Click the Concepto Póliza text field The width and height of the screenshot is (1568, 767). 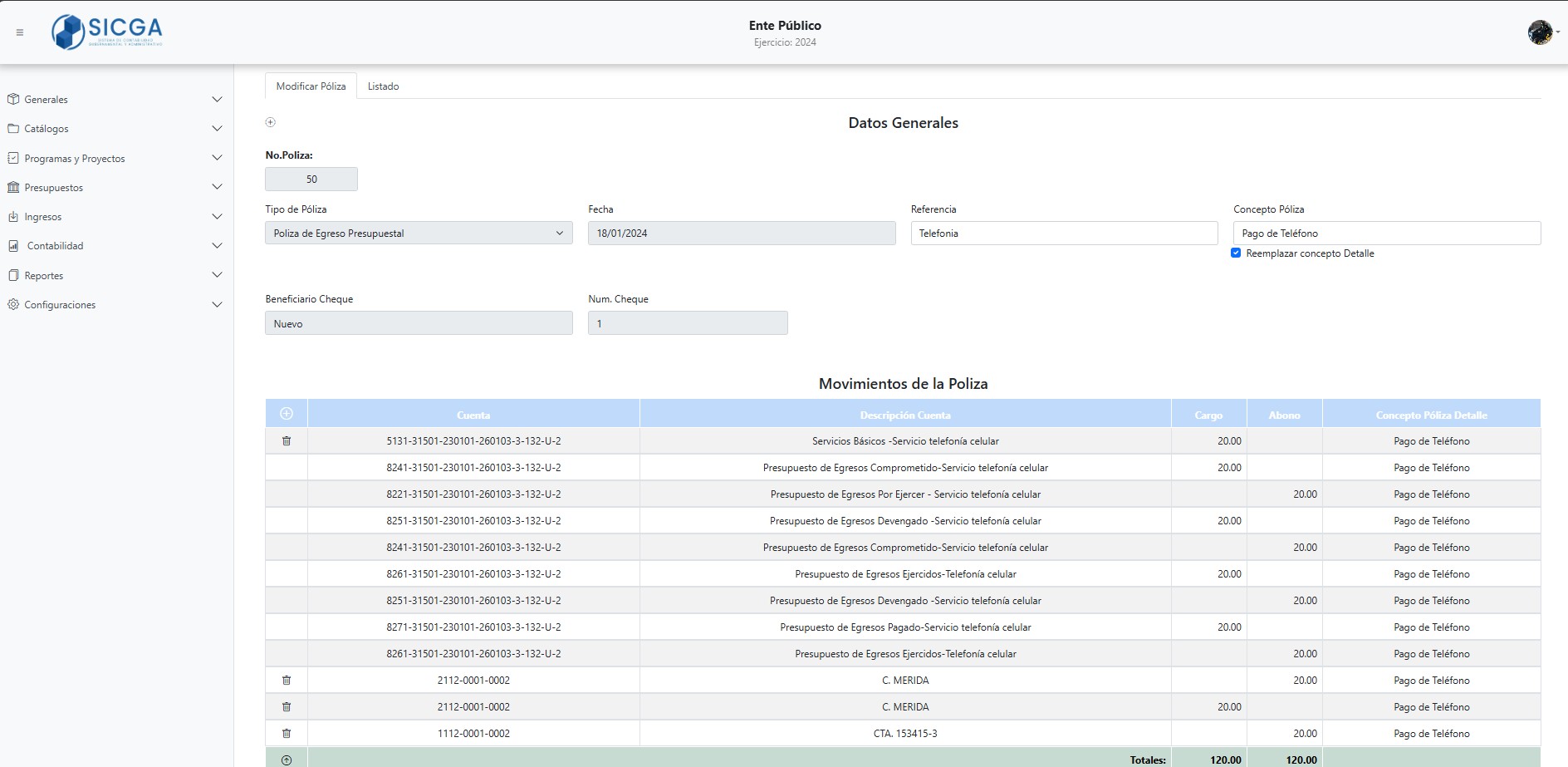(x=1386, y=234)
